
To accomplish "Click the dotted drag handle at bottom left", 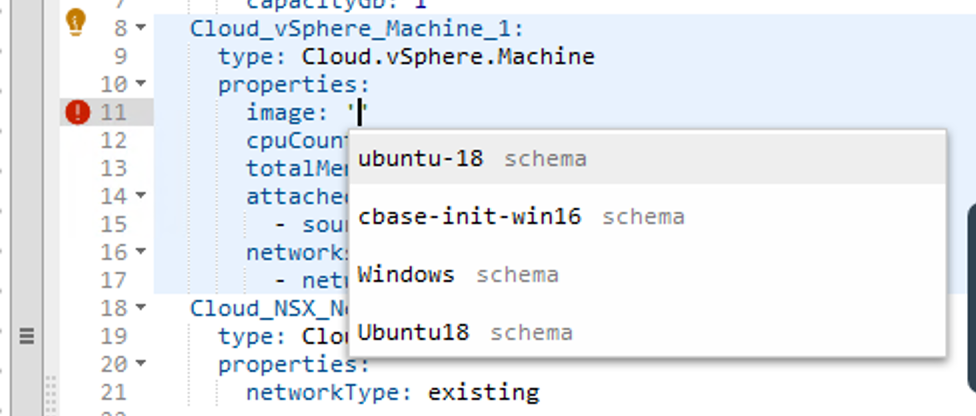I will pos(50,395).
